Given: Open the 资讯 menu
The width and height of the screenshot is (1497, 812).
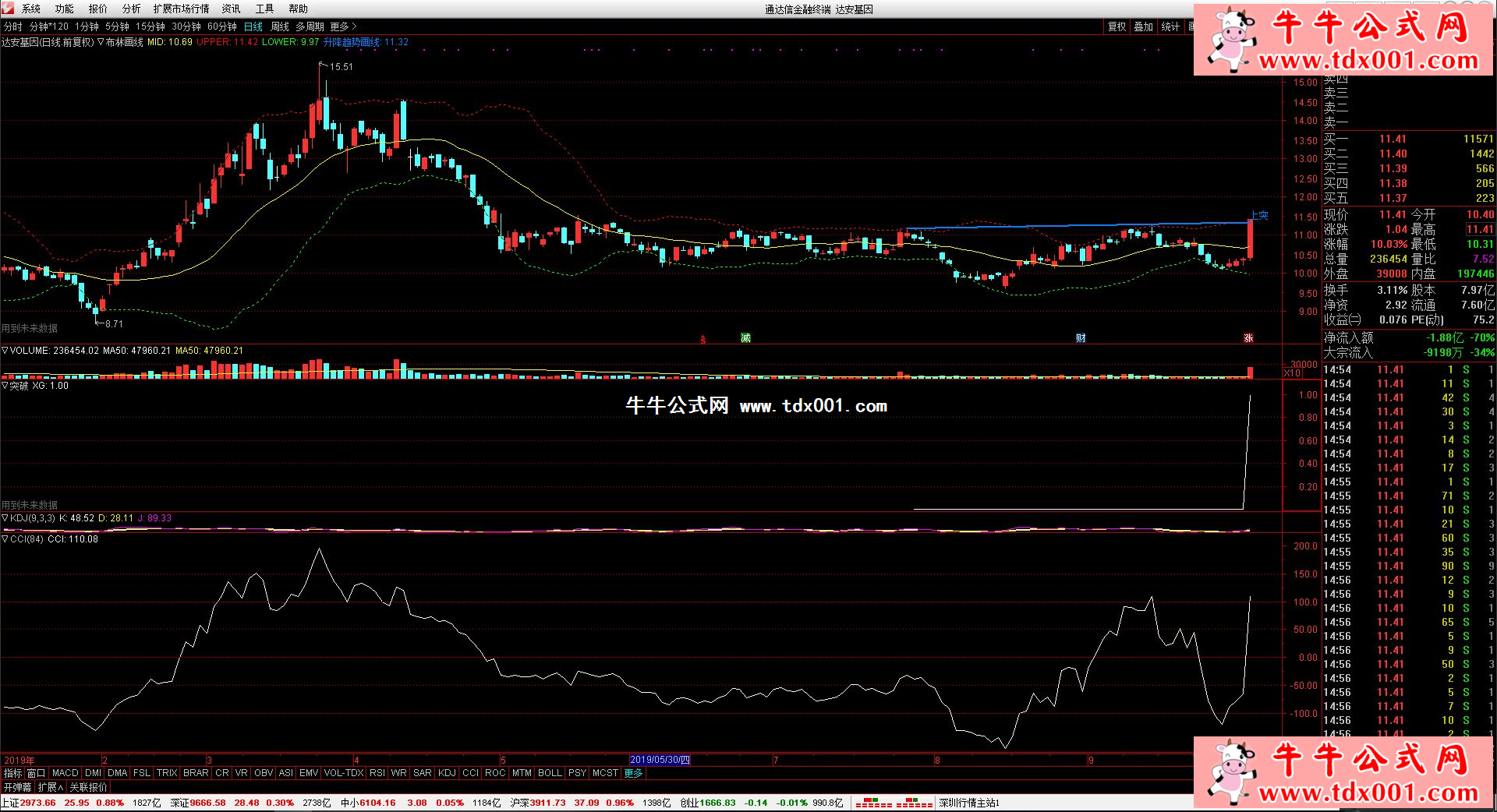Looking at the screenshot, I should pyautogui.click(x=232, y=9).
